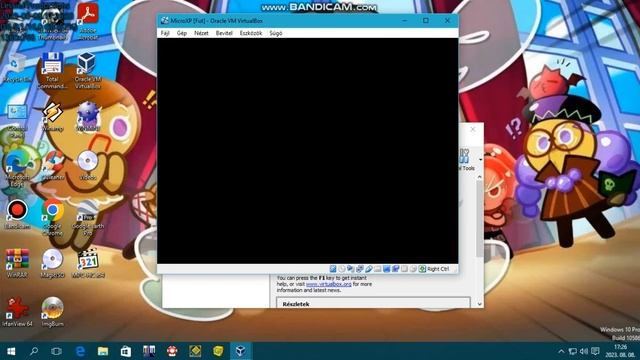Select the Control Panel desktop icon
Screen dimensions: 640x360
tap(17, 121)
